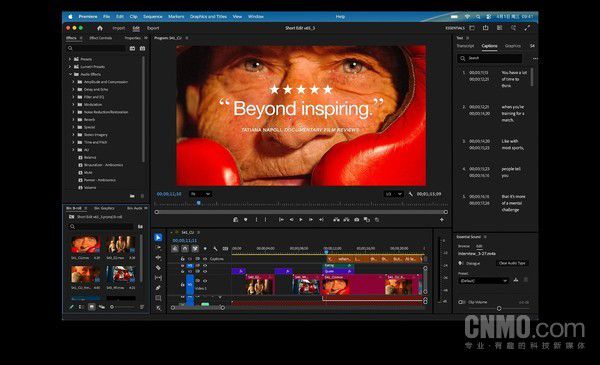The image size is (600, 365).
Task: Expand Noise Reduction/Restoration folder
Action: [73, 112]
